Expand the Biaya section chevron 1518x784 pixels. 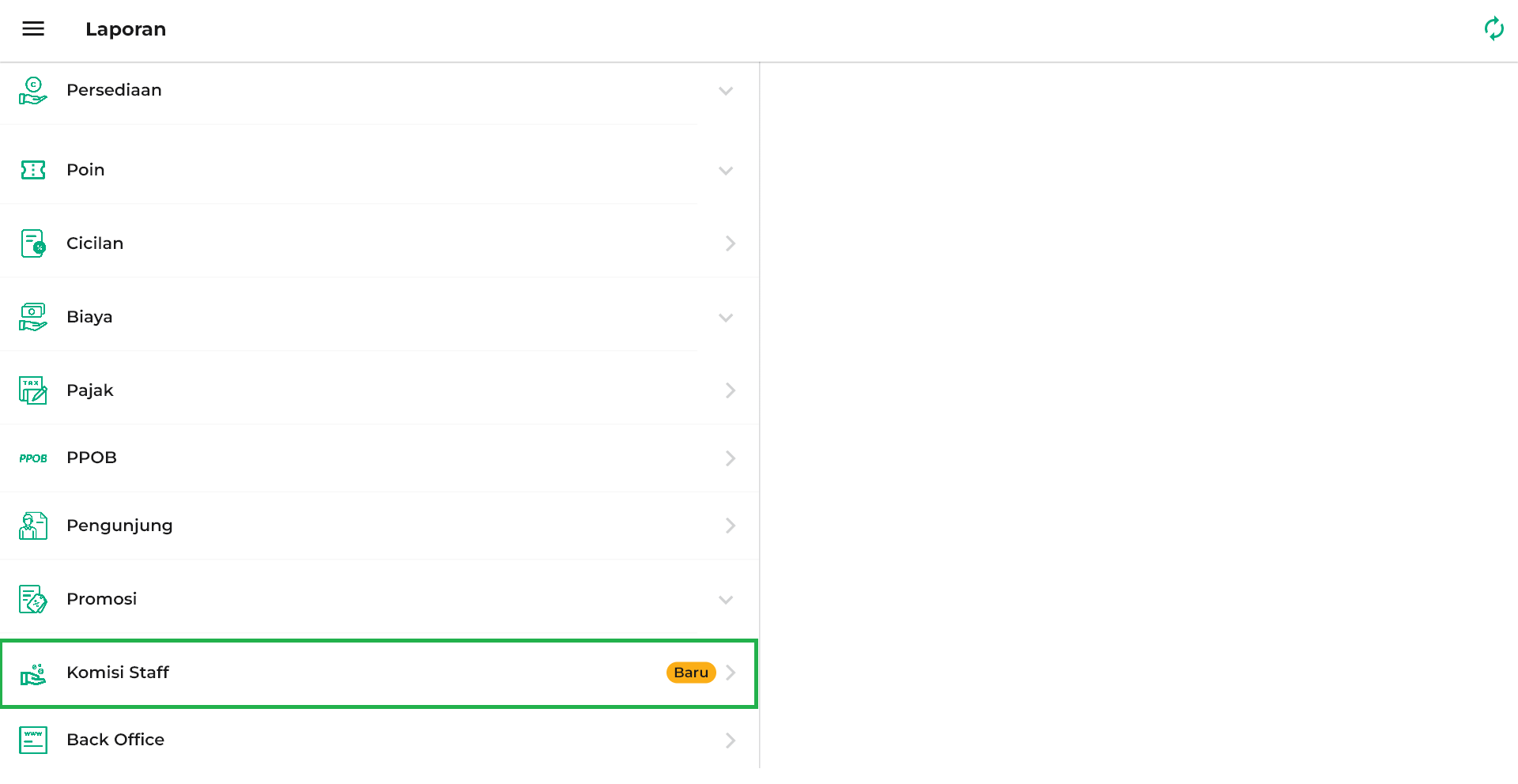pos(726,318)
